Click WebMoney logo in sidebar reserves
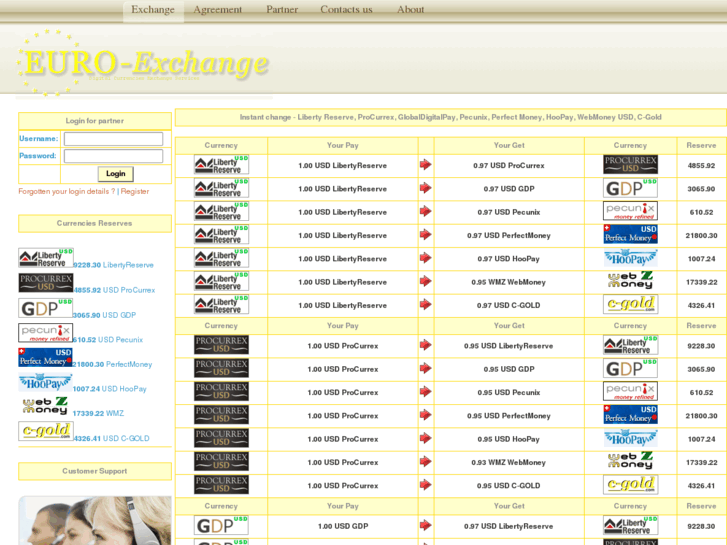 click(x=45, y=406)
